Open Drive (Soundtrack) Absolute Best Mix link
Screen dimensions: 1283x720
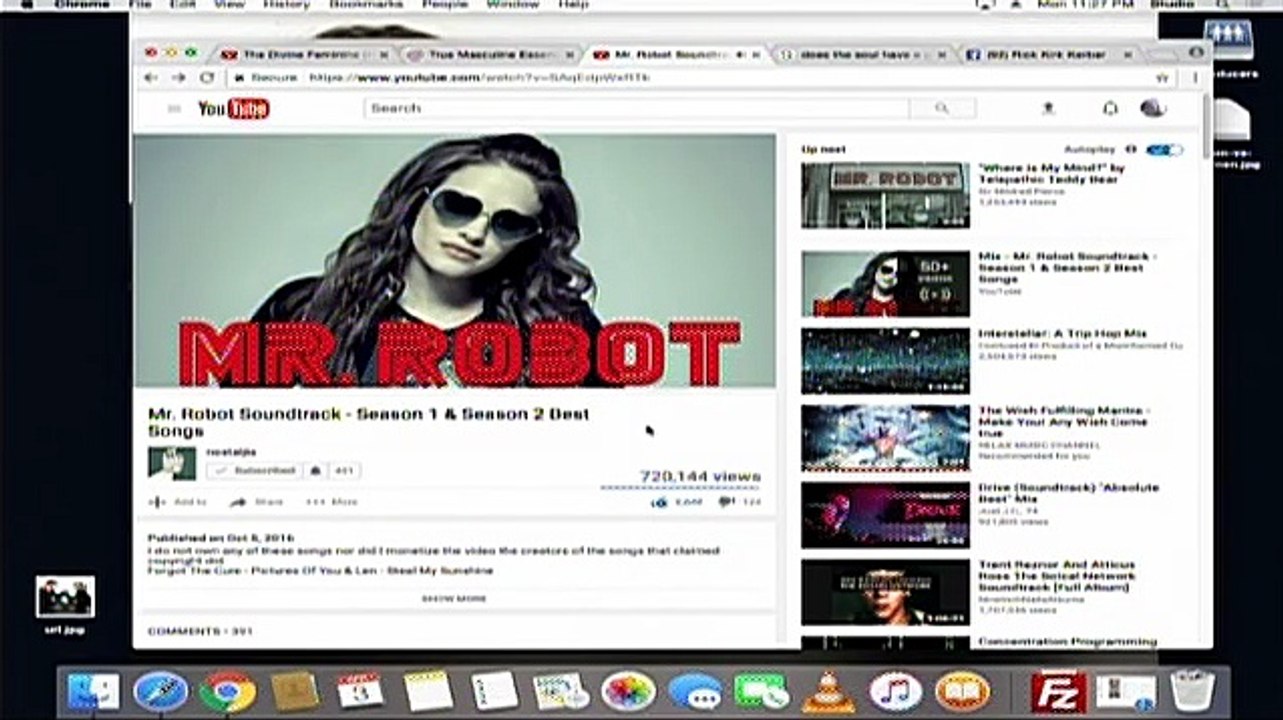coord(1068,493)
